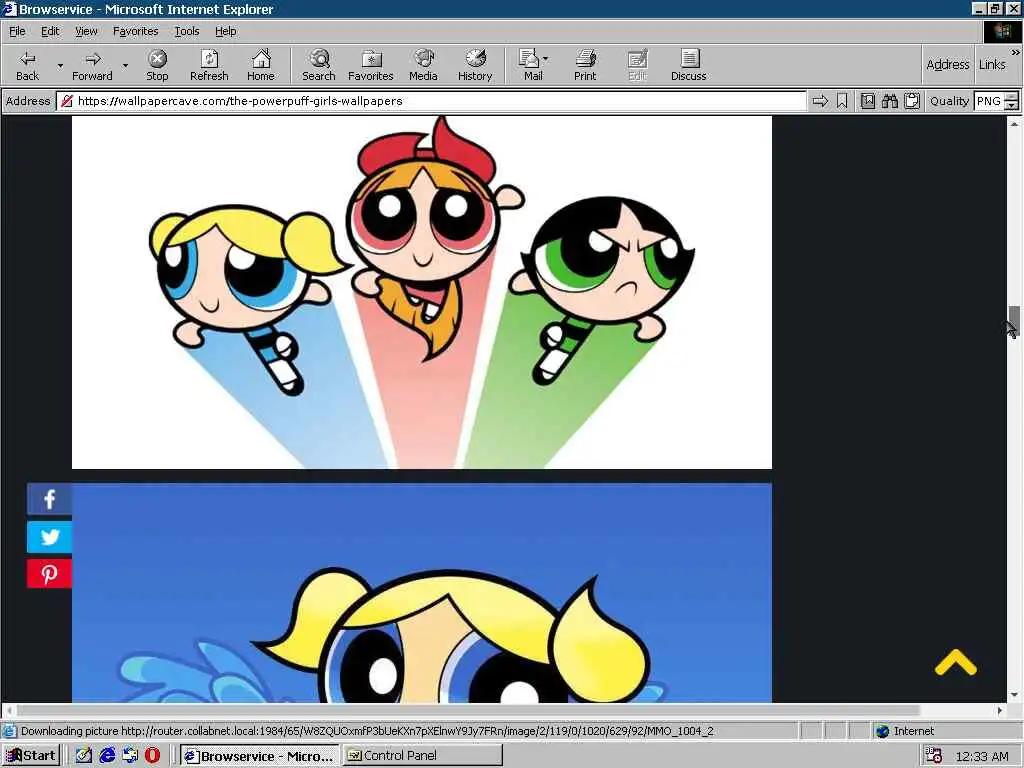Screen dimensions: 1024x768
Task: Increase Quality using the spinner up arrow
Action: click(x=1012, y=97)
